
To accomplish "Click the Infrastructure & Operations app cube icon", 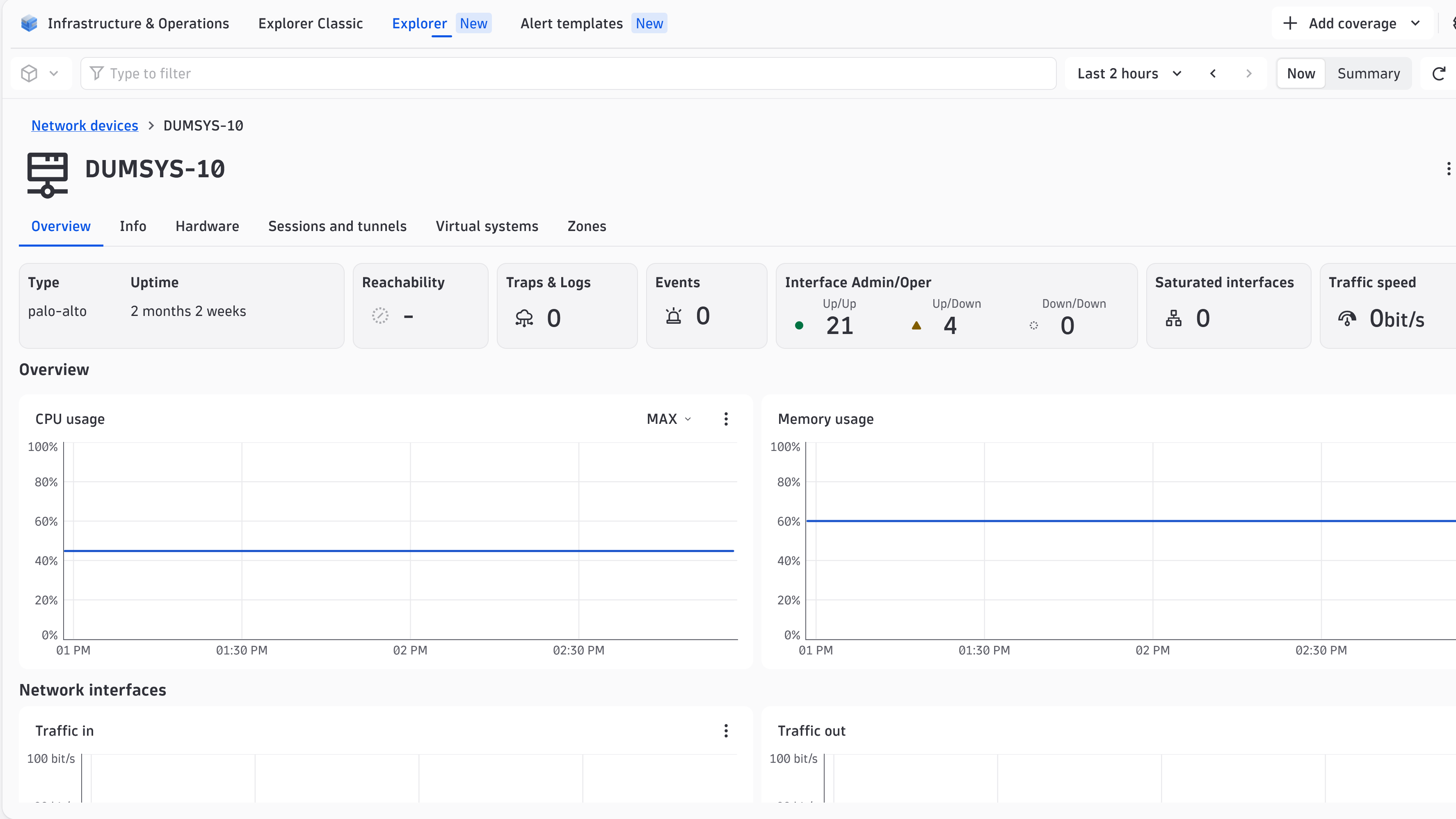I will coord(29,23).
